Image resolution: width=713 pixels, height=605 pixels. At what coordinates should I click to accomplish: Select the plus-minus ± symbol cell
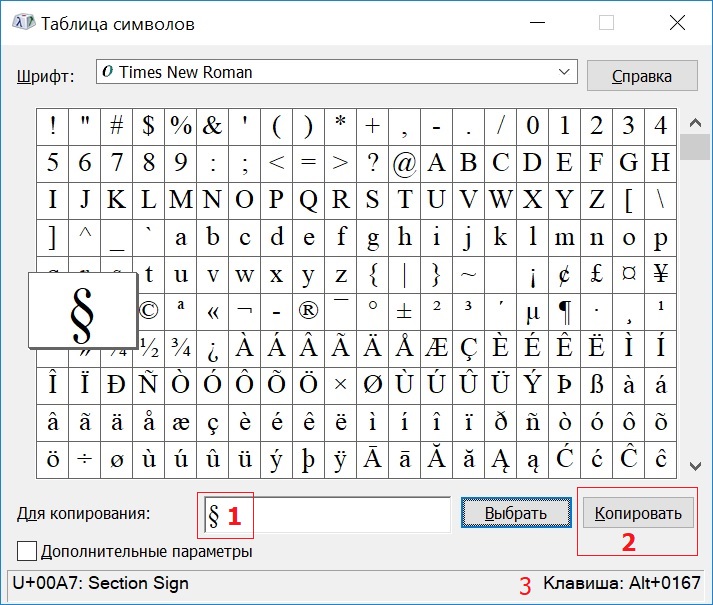pos(404,312)
